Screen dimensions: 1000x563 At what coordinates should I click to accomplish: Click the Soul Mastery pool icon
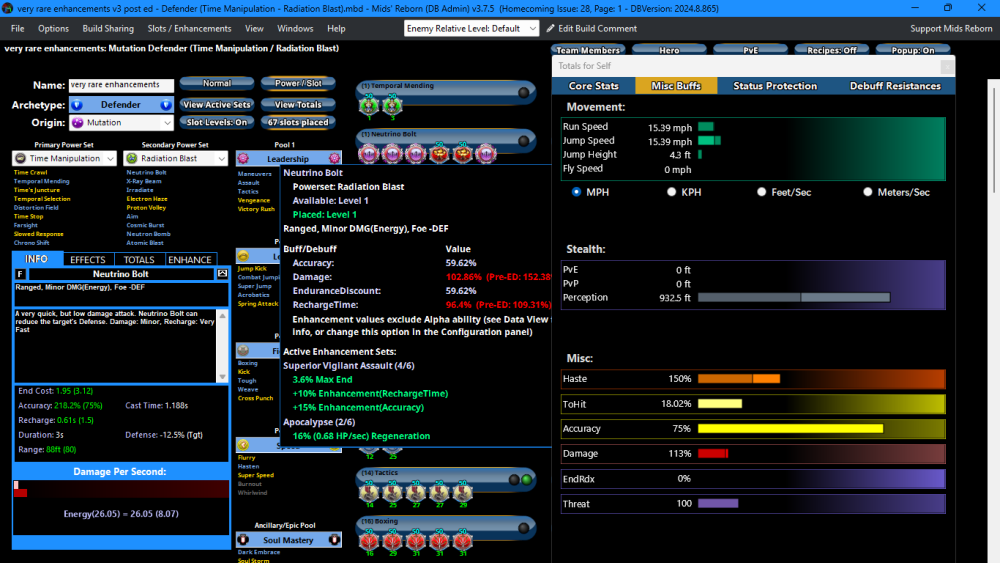244,540
